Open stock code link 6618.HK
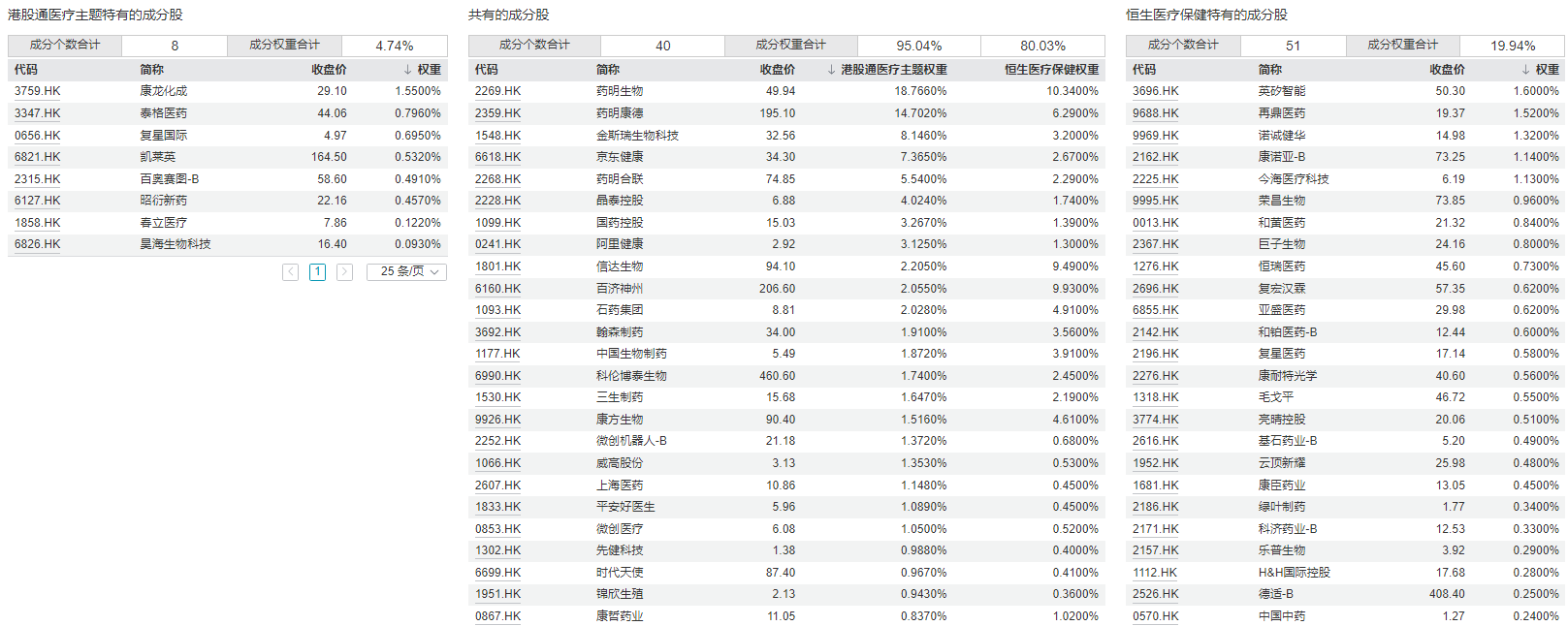The height and width of the screenshot is (626, 1568). tap(497, 157)
